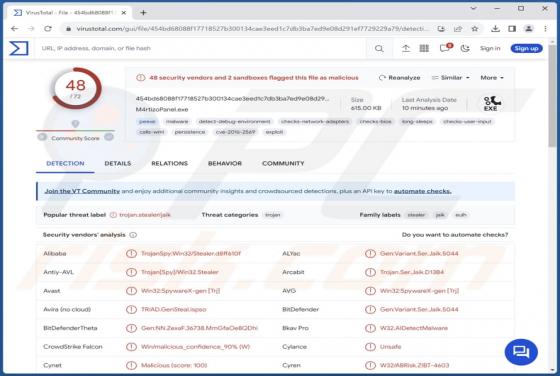Image resolution: width=560 pixels, height=376 pixels.
Task: Close the VirusTotal browser tab
Action: 124,12
